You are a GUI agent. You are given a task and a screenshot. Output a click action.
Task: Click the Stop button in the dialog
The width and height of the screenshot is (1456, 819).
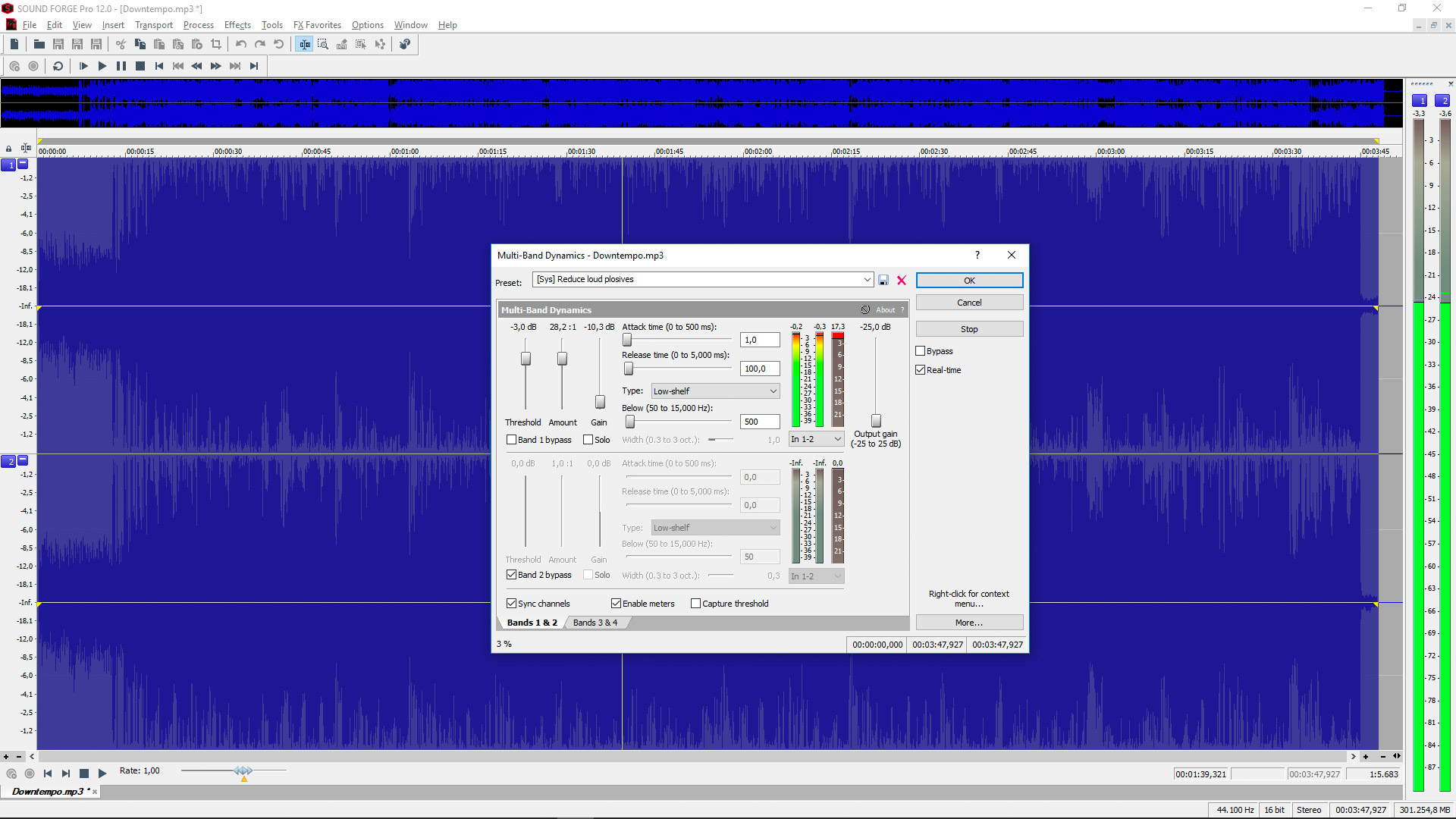(969, 328)
